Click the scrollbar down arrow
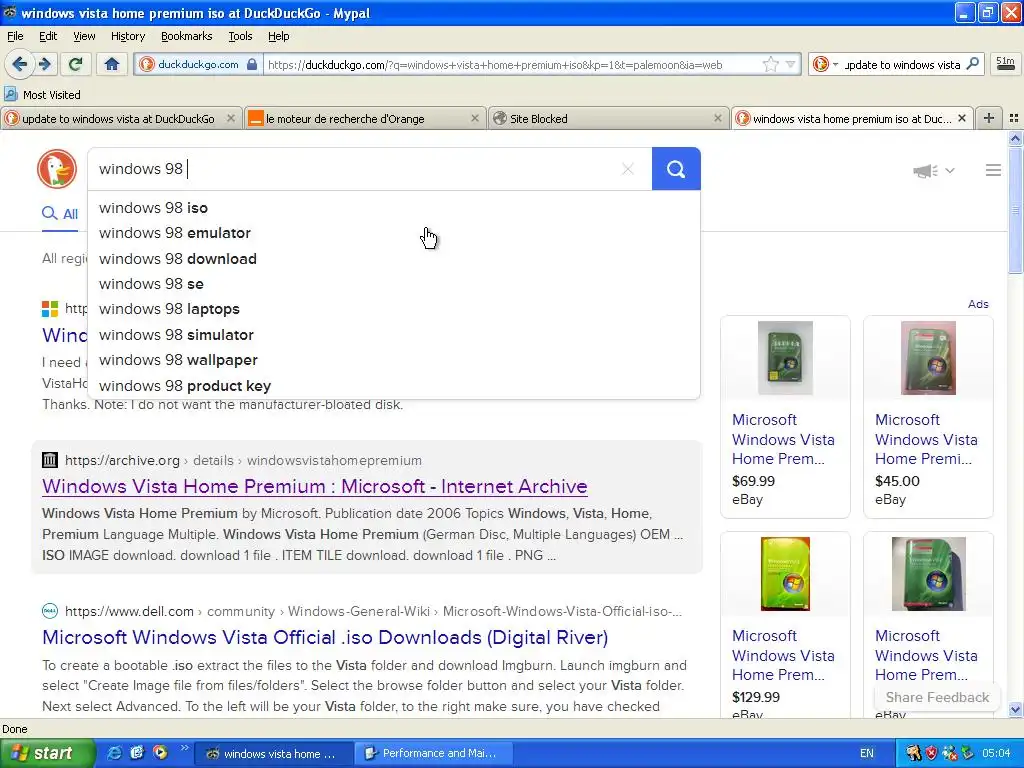Viewport: 1024px width, 768px height. click(x=1015, y=709)
